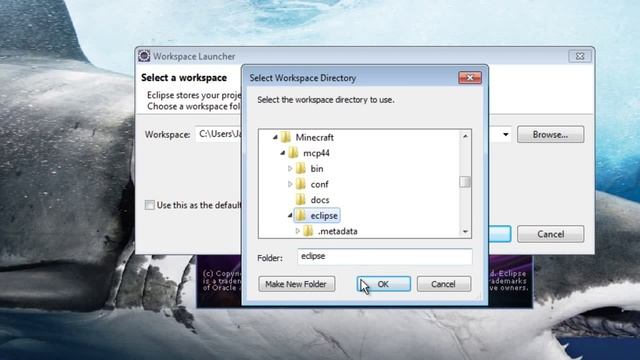Close the Select Workspace Directory dialog

click(470, 78)
